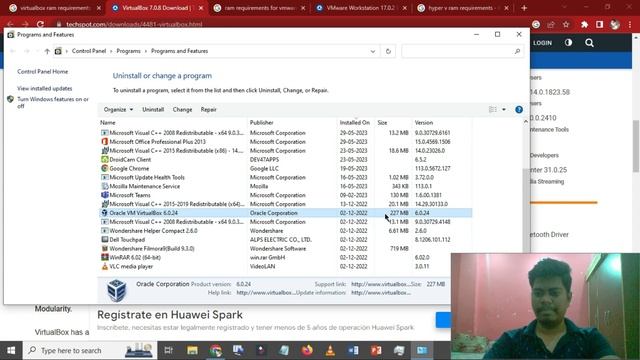Expand the Control Panel breadcrumb chevron

pyautogui.click(x=111, y=51)
